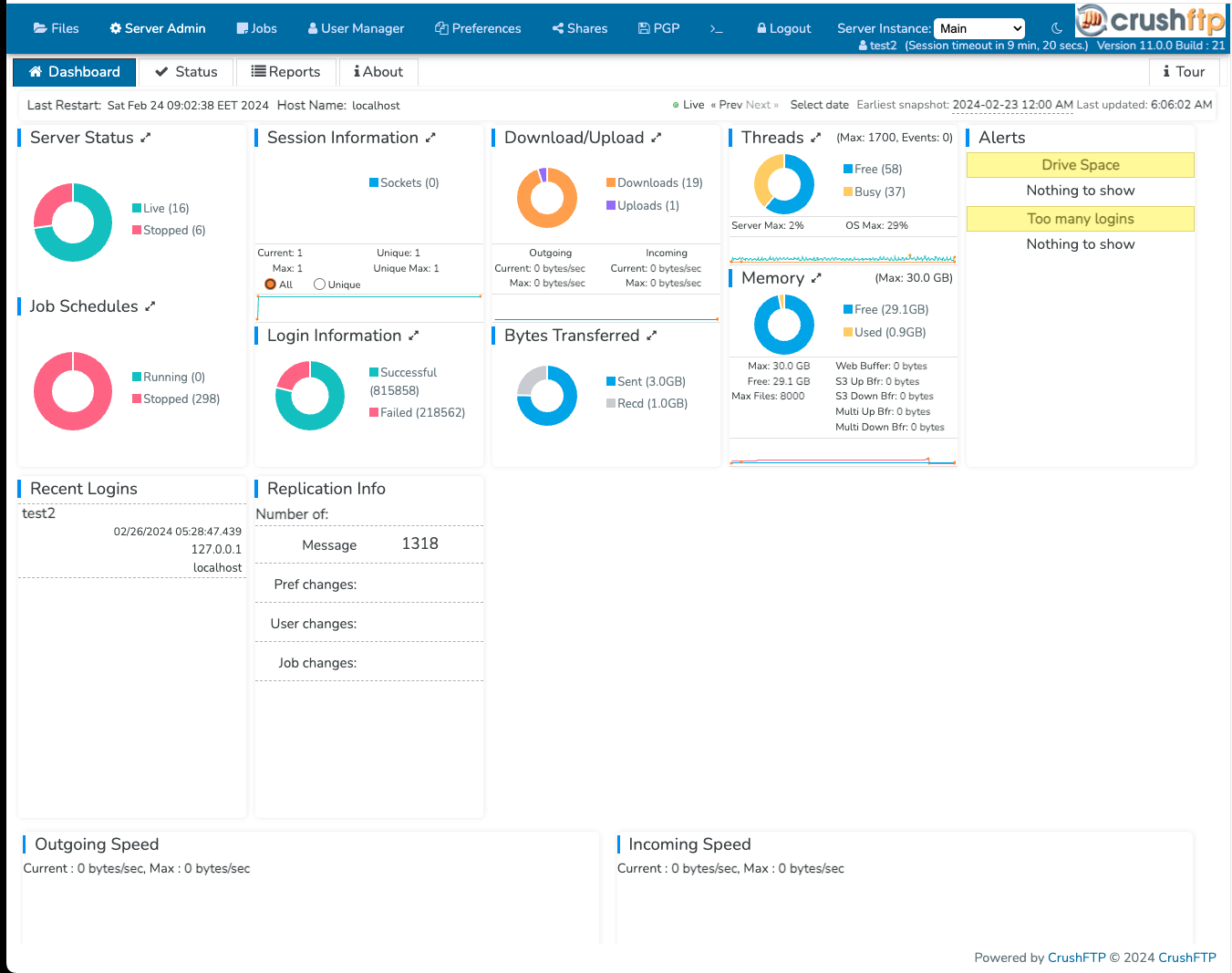Click the earliest snapshot date 2024-02-23
Screen dimensions: 1232x973
coord(1013,105)
